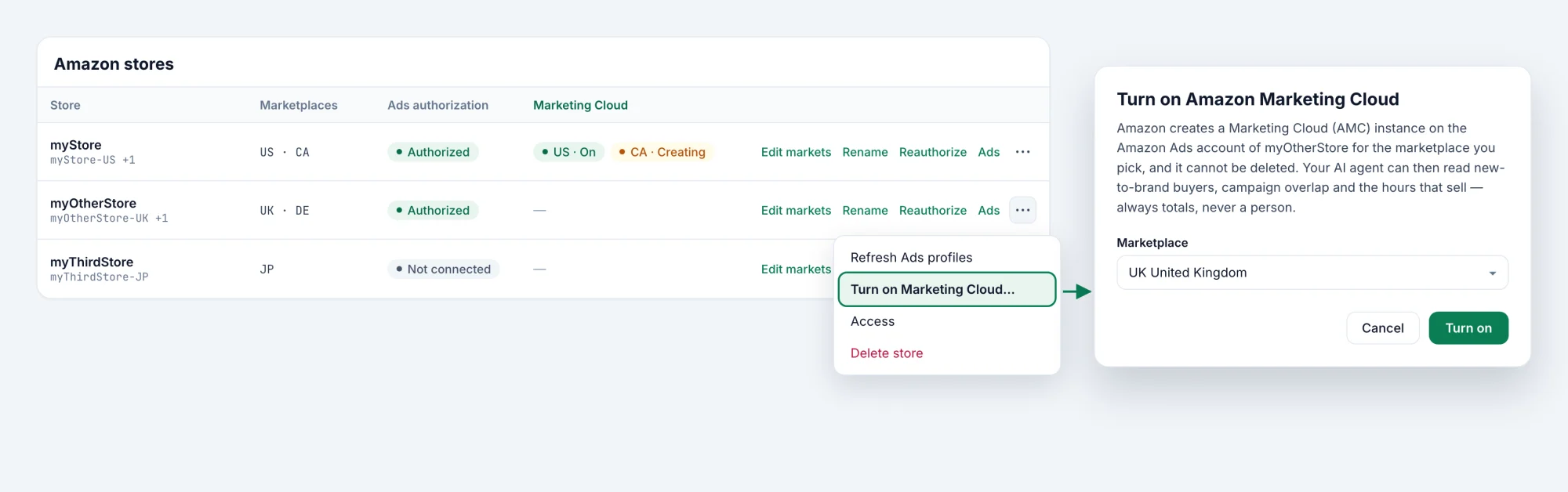Open the Marketplace dropdown showing UK United Kingdom
The image size is (1568, 492).
tap(1312, 273)
